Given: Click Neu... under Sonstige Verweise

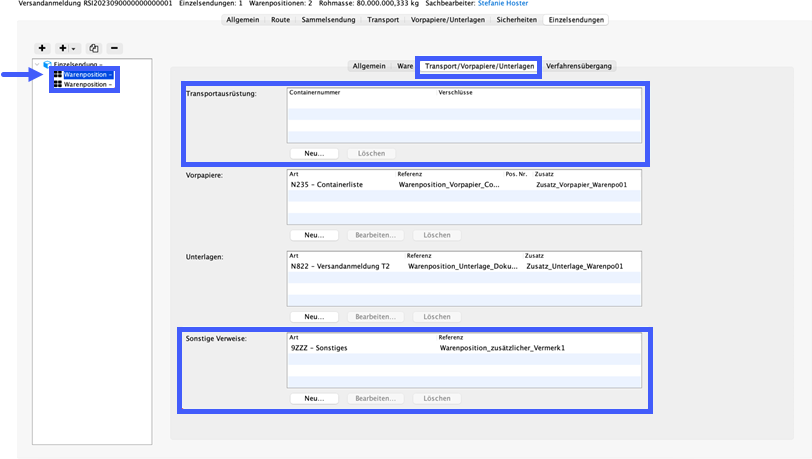Looking at the screenshot, I should (x=314, y=398).
